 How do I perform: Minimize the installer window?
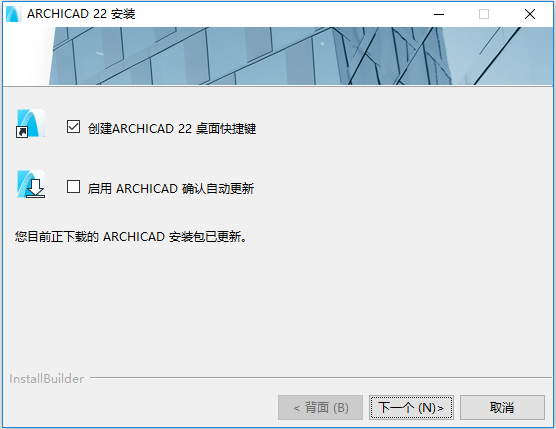(439, 14)
